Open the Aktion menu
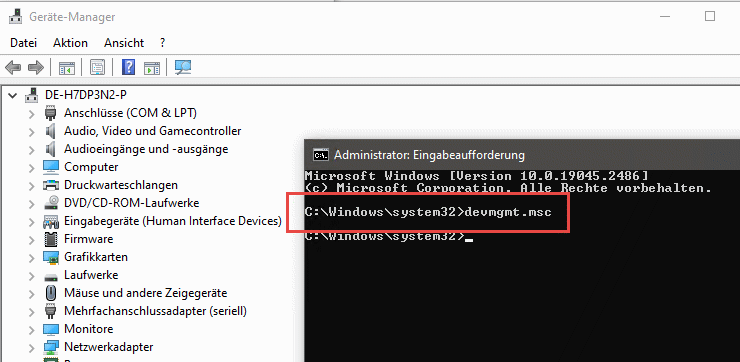 coord(70,43)
